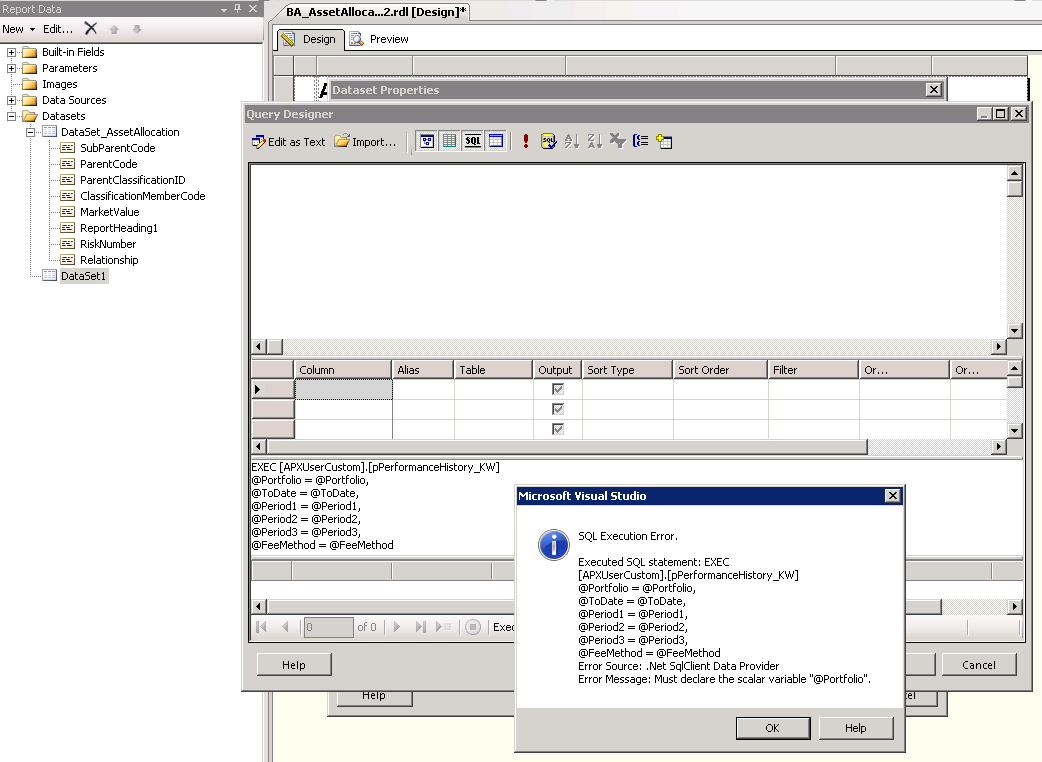
Task: Click the Report Data panel pin icon
Action: (237, 9)
